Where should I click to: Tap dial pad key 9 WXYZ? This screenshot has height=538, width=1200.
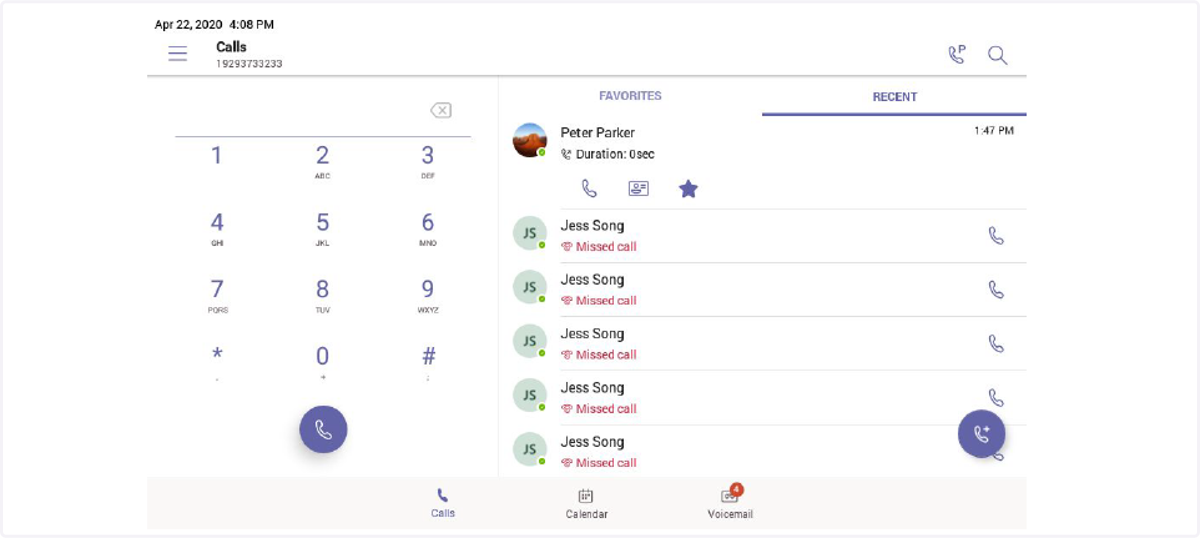[x=427, y=295]
